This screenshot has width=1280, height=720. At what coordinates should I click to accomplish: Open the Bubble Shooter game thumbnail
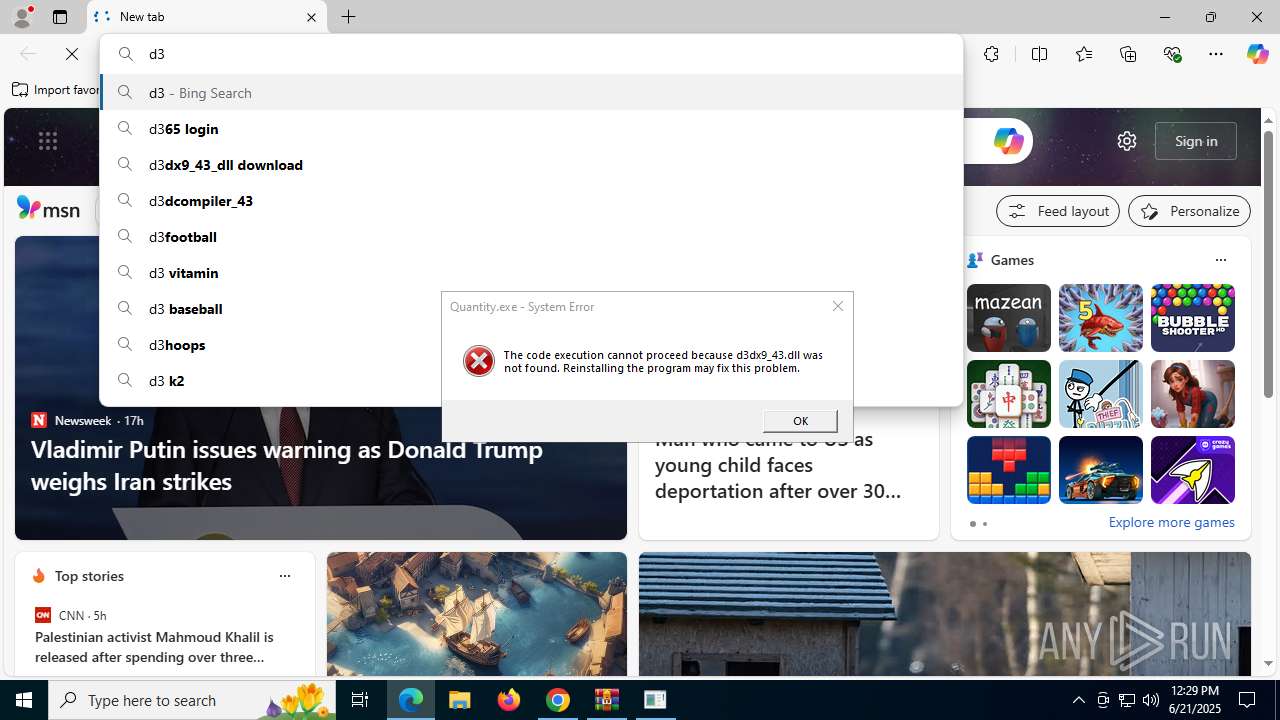coord(1193,318)
